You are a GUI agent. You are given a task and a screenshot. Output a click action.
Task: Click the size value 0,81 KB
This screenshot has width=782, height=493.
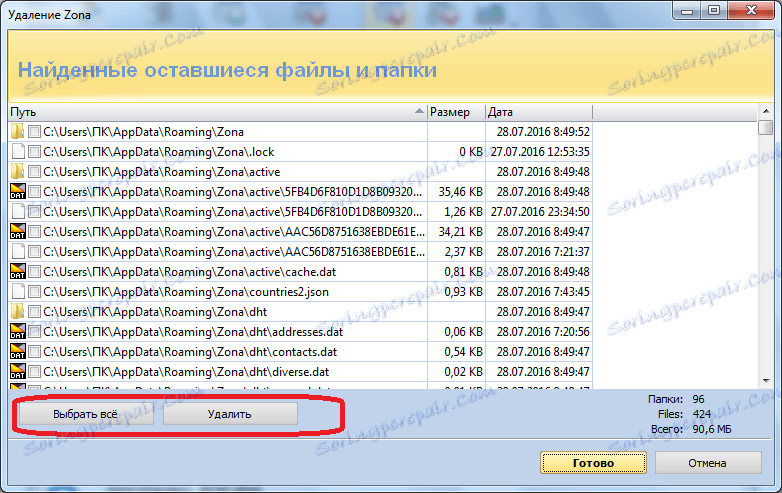click(x=463, y=272)
